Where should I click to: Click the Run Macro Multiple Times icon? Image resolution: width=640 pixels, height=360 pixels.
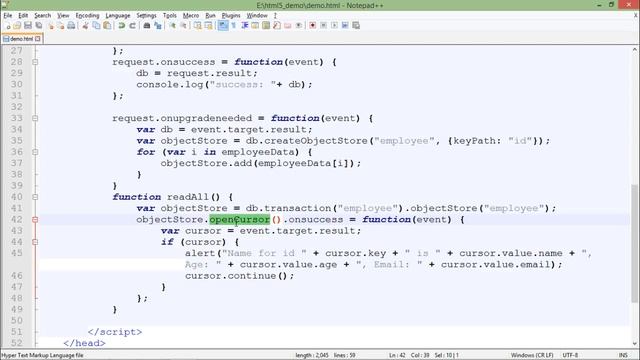click(345, 25)
